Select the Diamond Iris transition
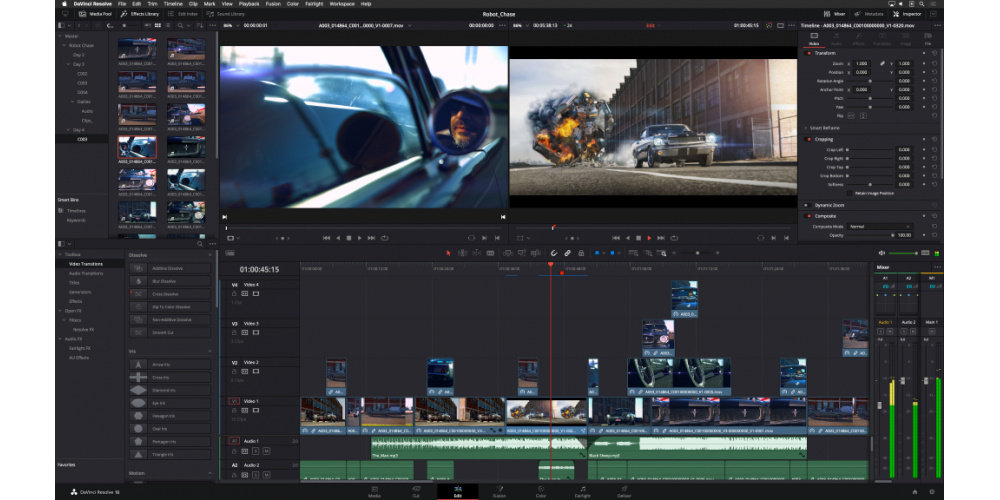 point(170,390)
